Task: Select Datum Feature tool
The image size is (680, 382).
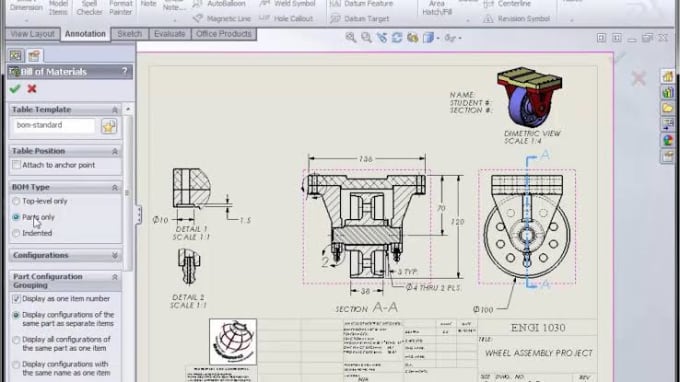Action: tap(361, 3)
